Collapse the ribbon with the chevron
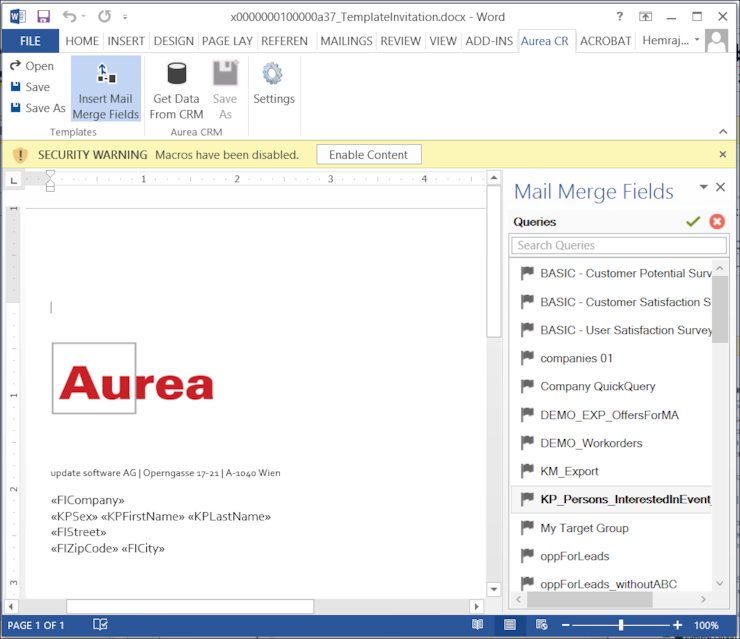The height and width of the screenshot is (639, 740). [x=723, y=132]
